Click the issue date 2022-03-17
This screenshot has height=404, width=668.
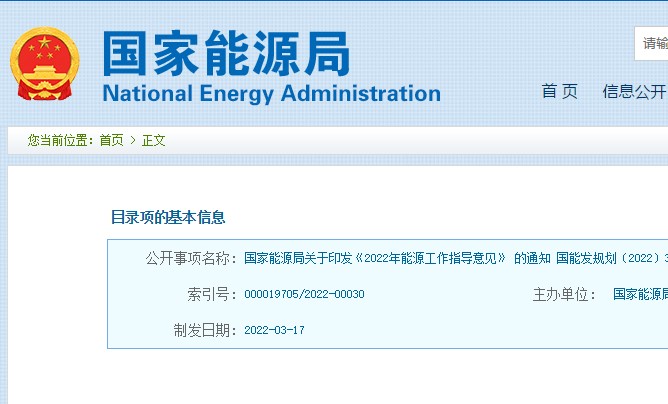click(274, 330)
